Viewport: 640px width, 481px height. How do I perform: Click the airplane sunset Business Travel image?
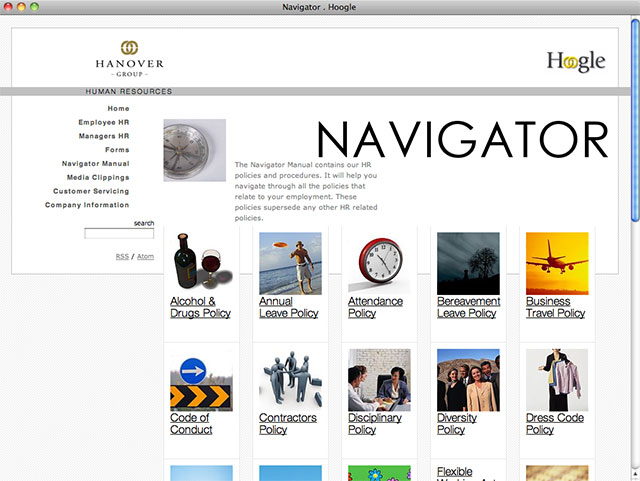click(x=557, y=263)
